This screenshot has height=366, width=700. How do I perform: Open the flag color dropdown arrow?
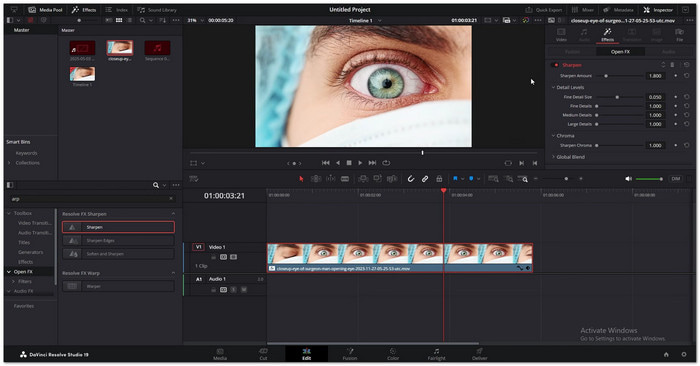coord(462,179)
